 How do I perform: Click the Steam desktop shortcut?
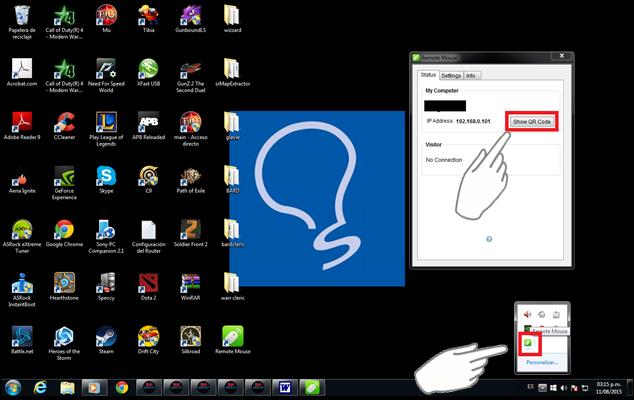pos(106,340)
